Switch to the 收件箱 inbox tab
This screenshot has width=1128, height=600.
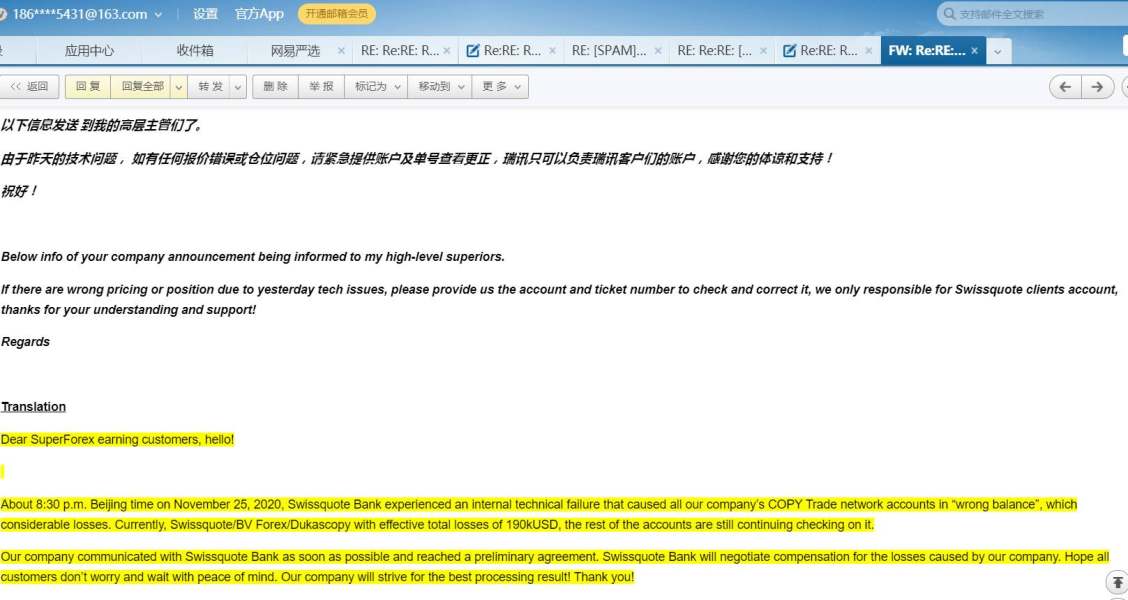coord(195,50)
